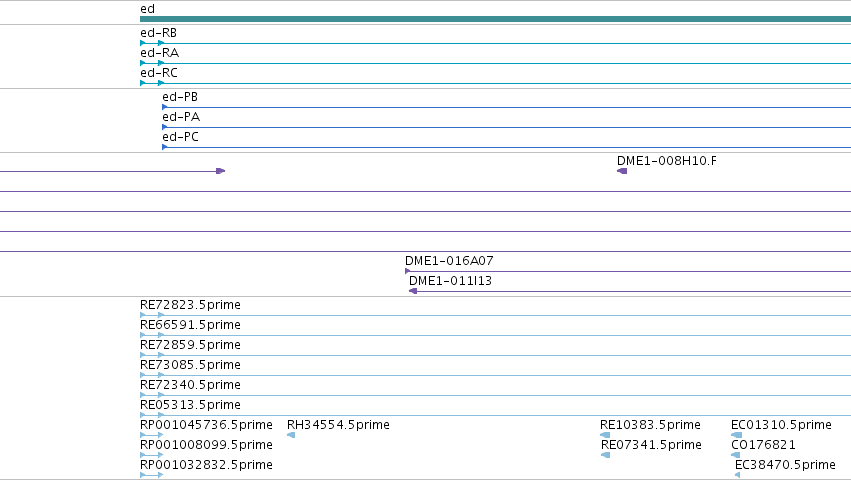Viewport: 851px width, 480px height.
Task: Click the ed-RA transcript start arrows
Action: (152, 63)
